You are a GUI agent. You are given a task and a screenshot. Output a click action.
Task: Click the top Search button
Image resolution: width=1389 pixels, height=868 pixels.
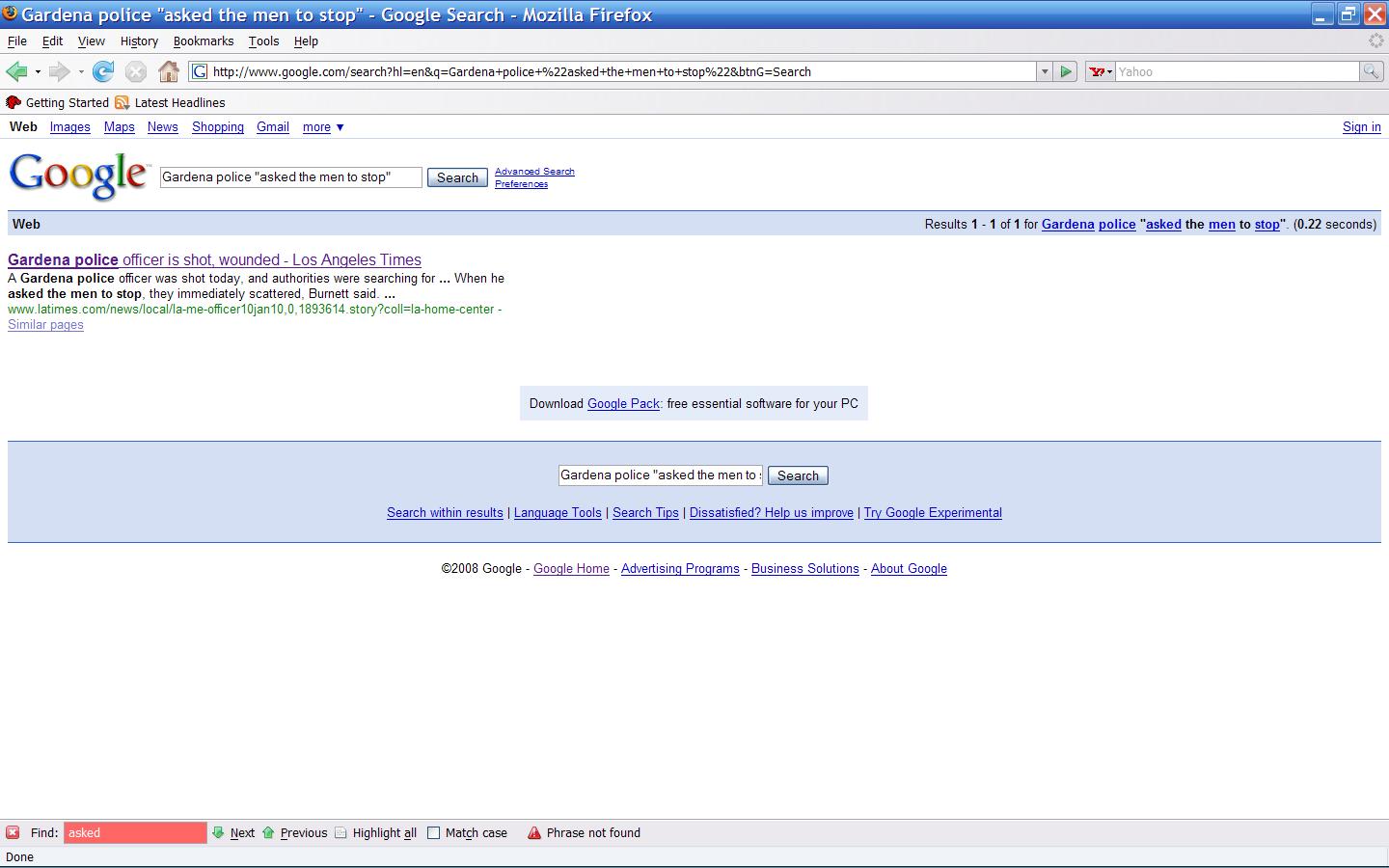point(457,177)
